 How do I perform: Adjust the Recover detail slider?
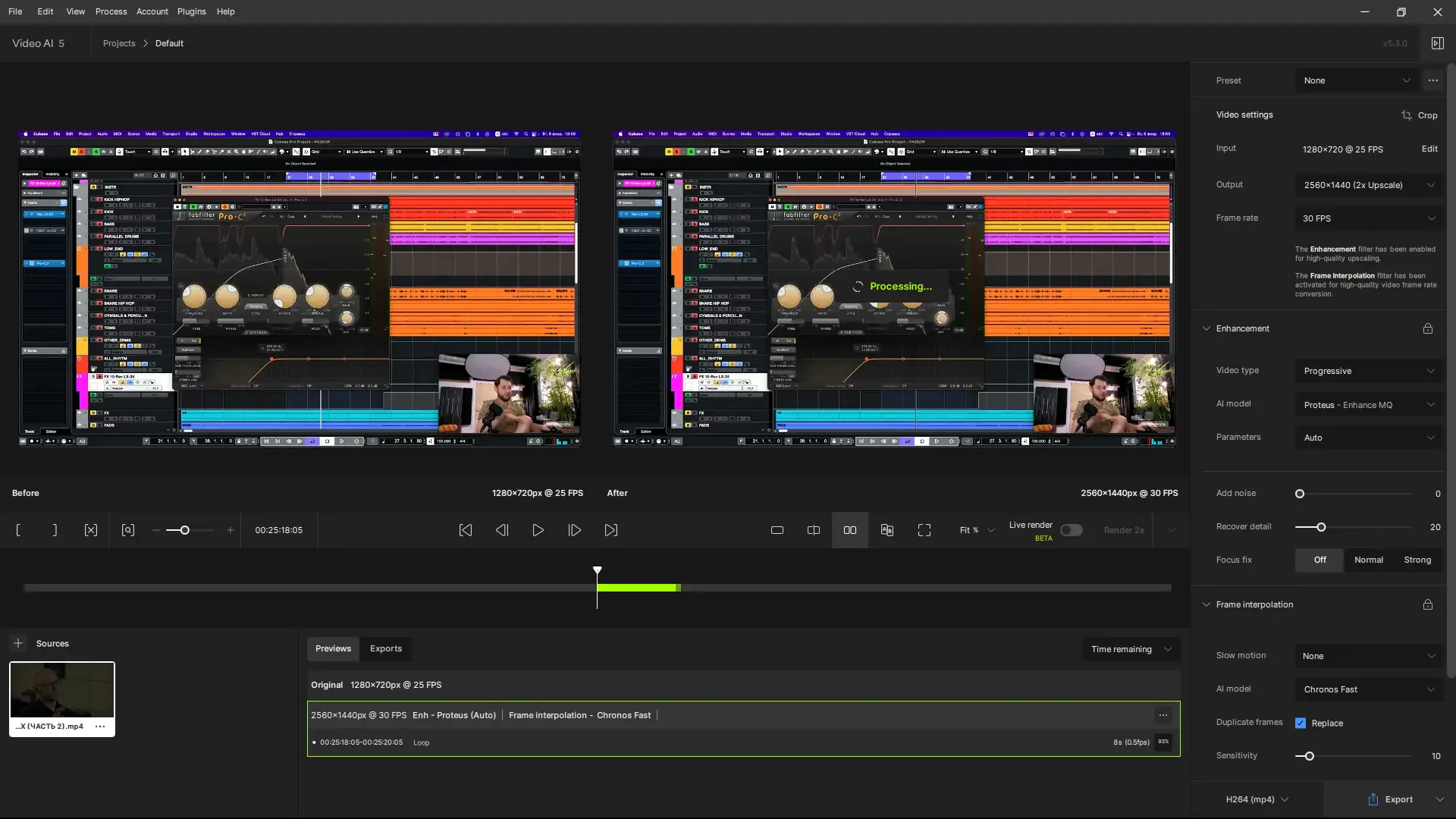1321,527
